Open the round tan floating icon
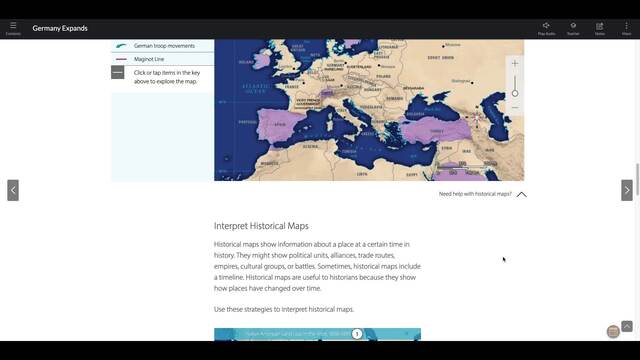The image size is (640, 360). click(x=613, y=332)
